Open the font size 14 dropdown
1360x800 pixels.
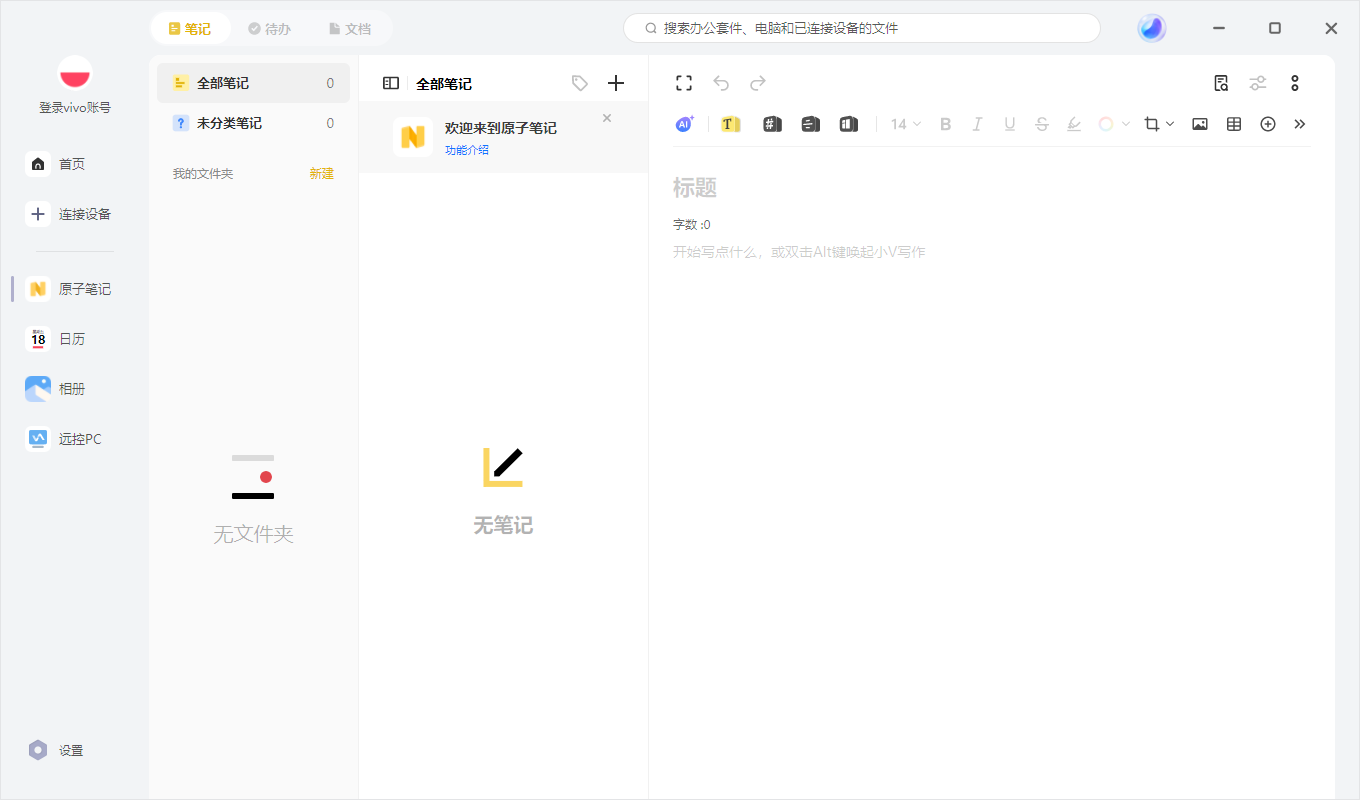(x=906, y=124)
